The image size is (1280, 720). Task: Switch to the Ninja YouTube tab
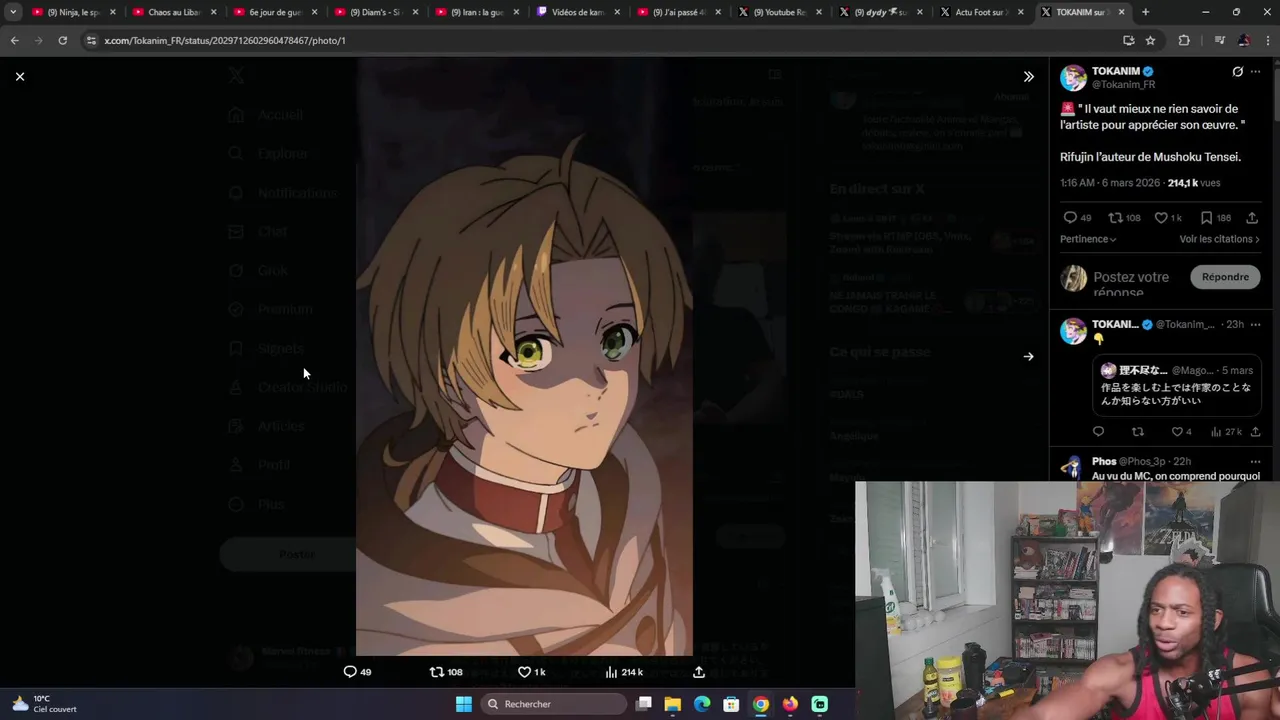click(72, 12)
